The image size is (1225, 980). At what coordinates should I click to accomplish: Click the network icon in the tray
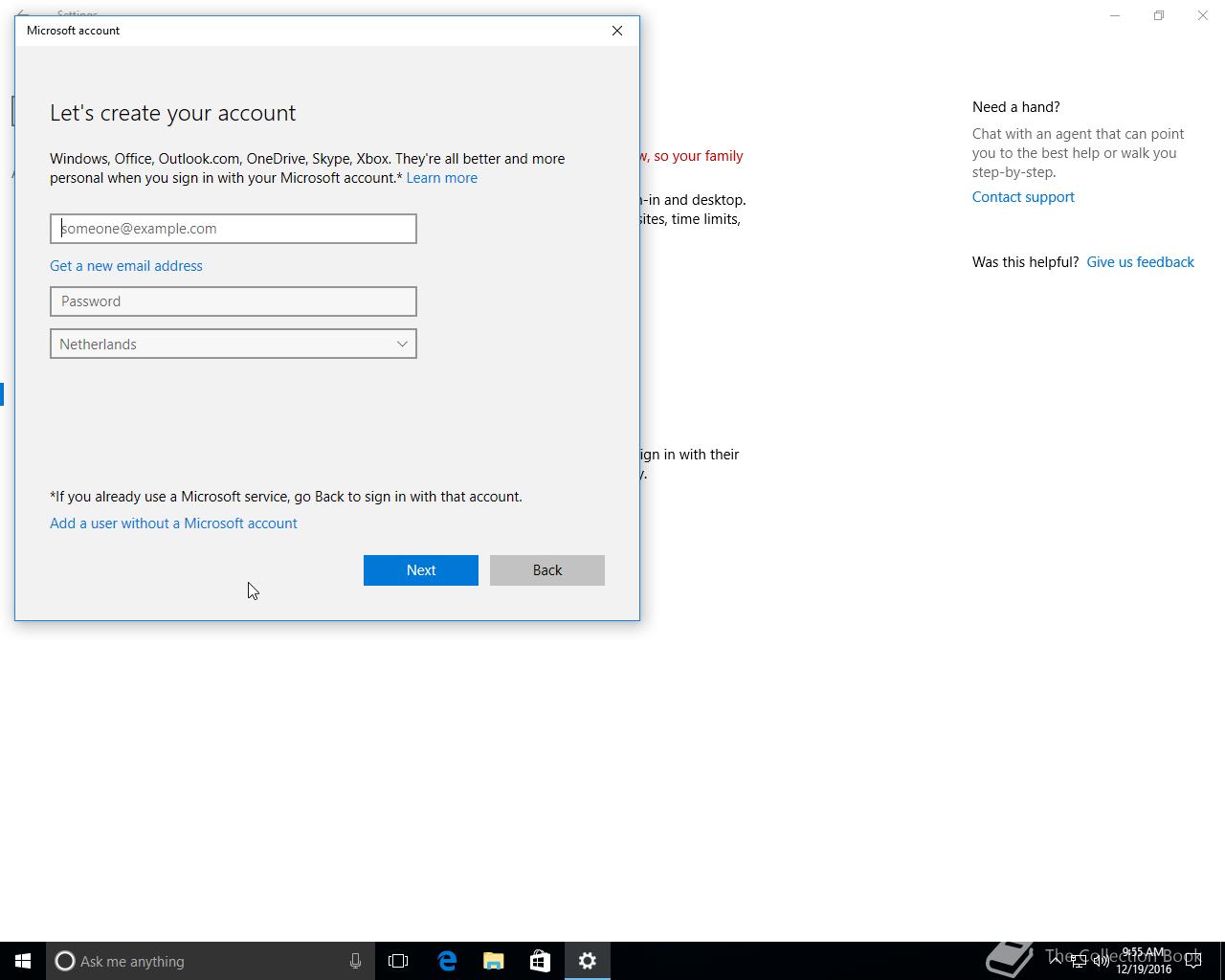tap(1079, 962)
